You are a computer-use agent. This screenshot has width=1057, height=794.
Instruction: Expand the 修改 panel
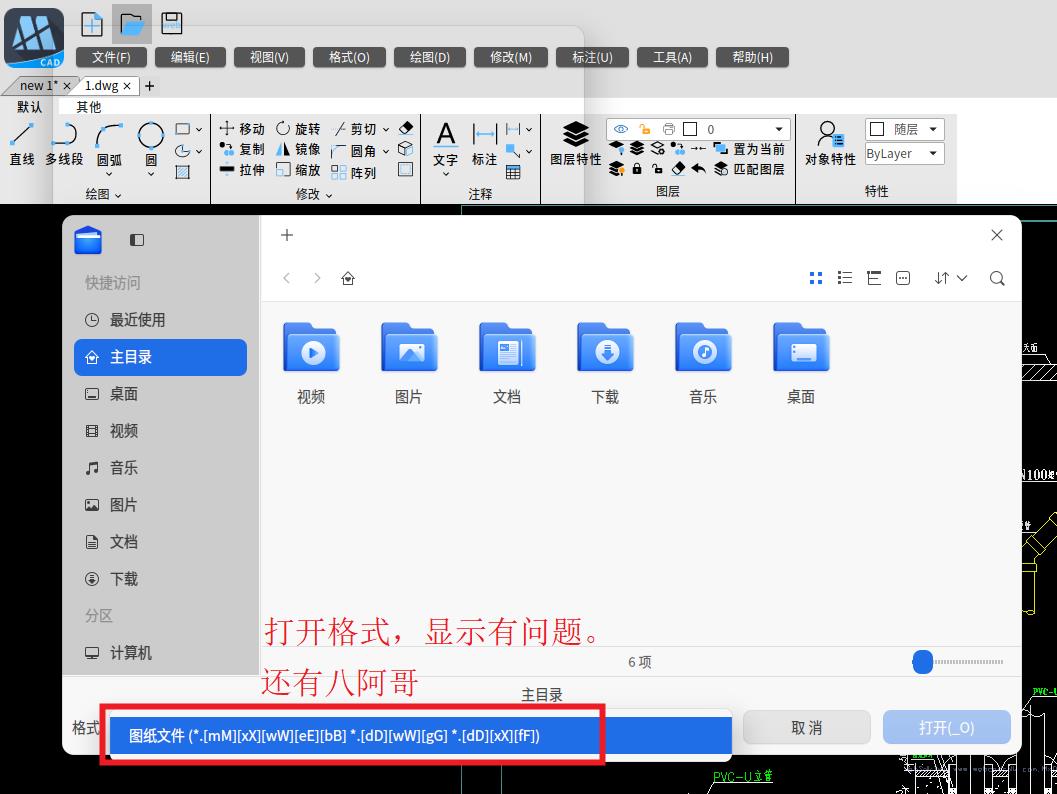(314, 194)
